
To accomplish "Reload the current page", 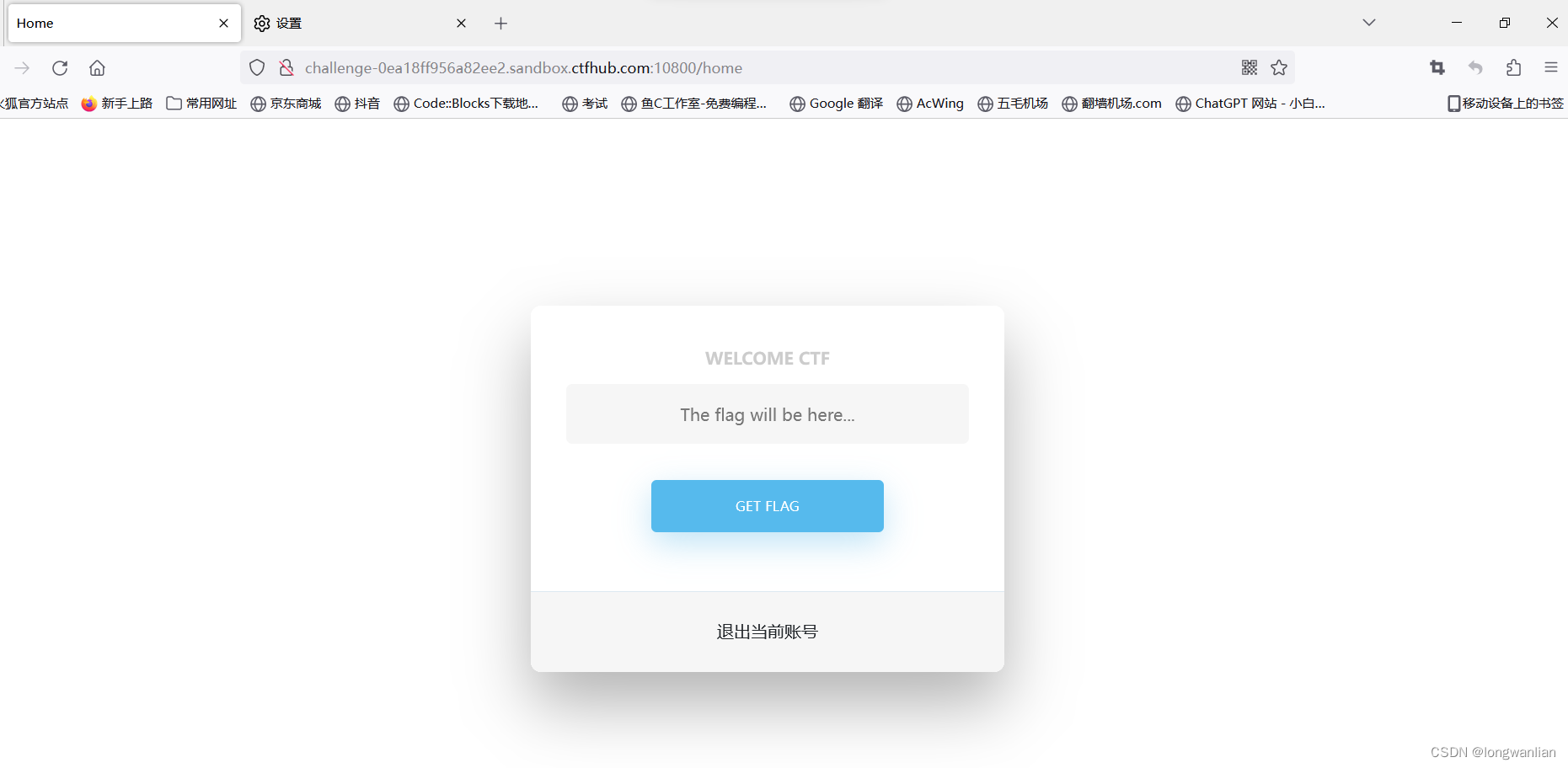I will (x=59, y=67).
